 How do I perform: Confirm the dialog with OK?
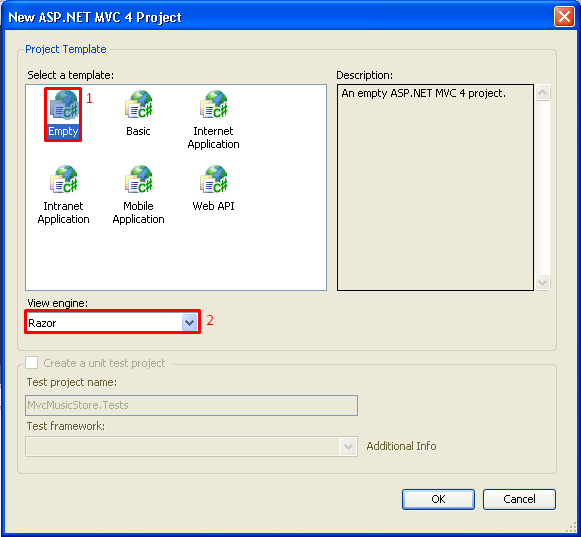tap(438, 499)
